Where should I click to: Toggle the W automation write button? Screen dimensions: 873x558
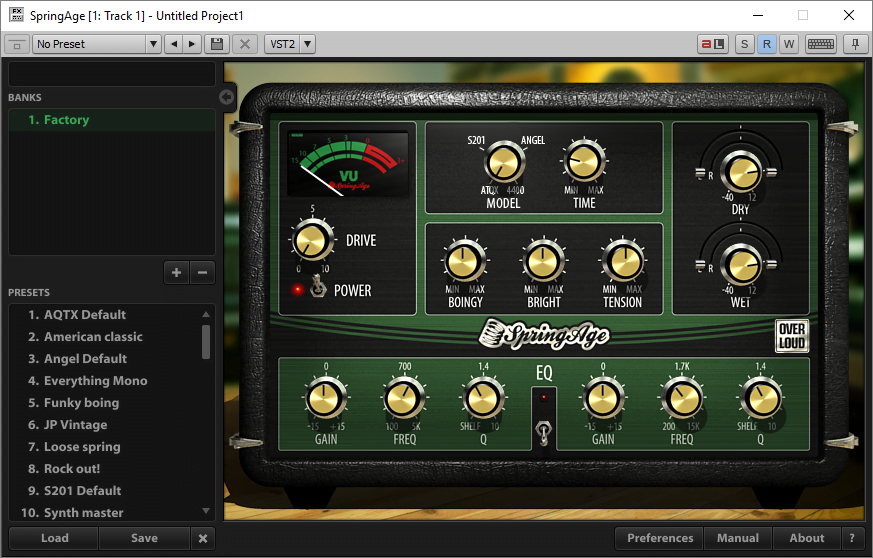tap(789, 44)
